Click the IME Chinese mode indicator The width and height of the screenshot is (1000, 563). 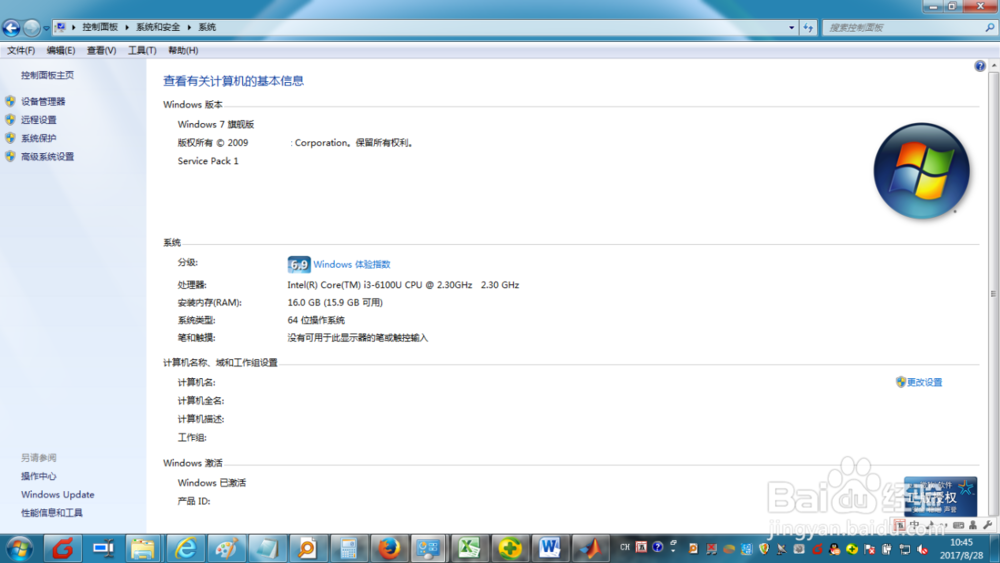point(915,525)
